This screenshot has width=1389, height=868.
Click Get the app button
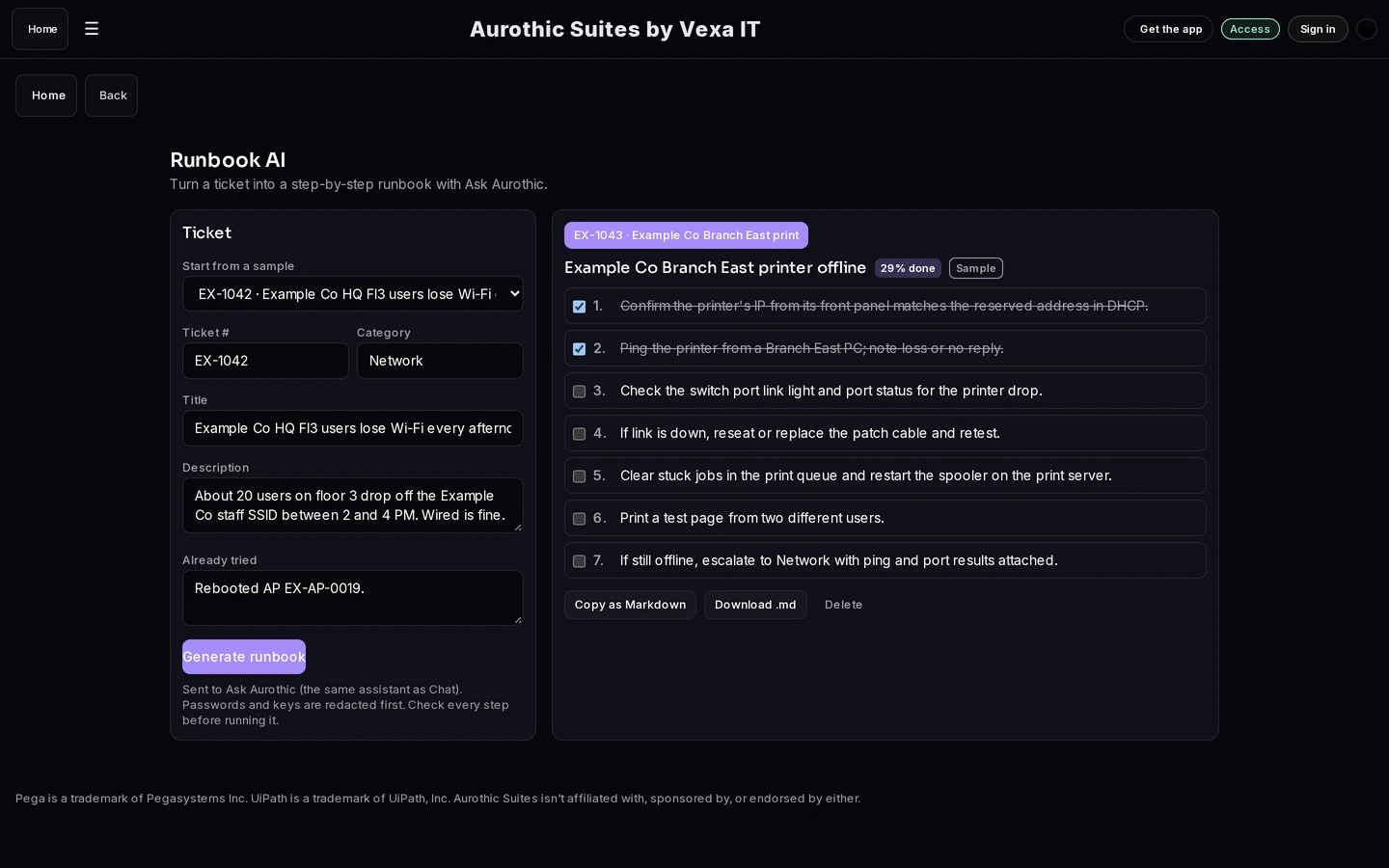[1169, 29]
